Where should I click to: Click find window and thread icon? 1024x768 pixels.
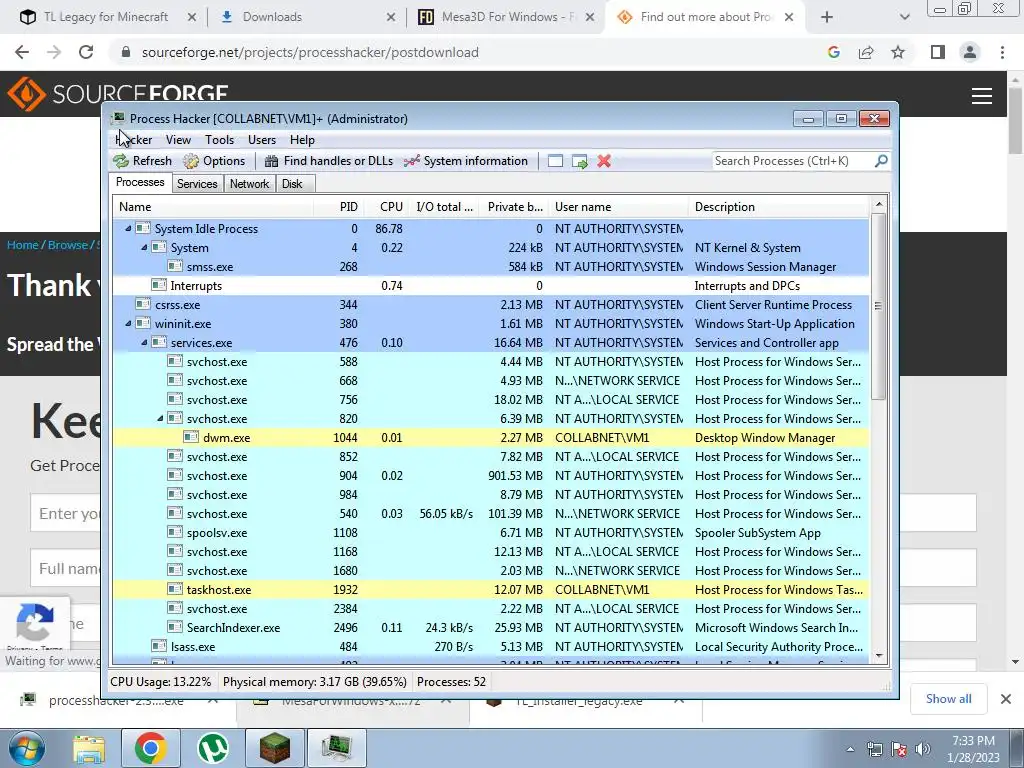coord(579,161)
